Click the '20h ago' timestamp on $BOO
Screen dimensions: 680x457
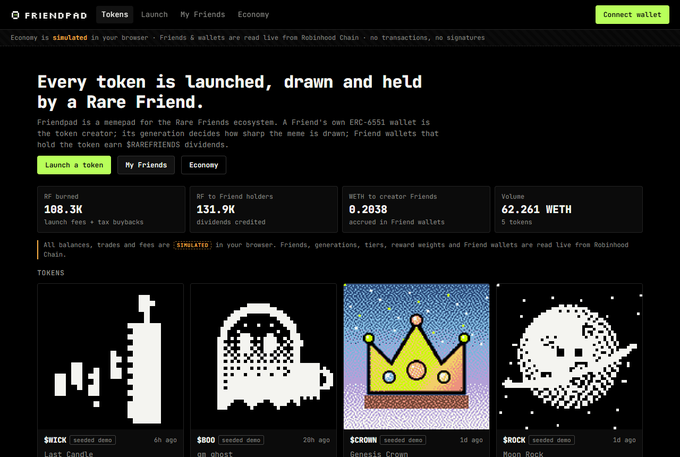point(316,440)
